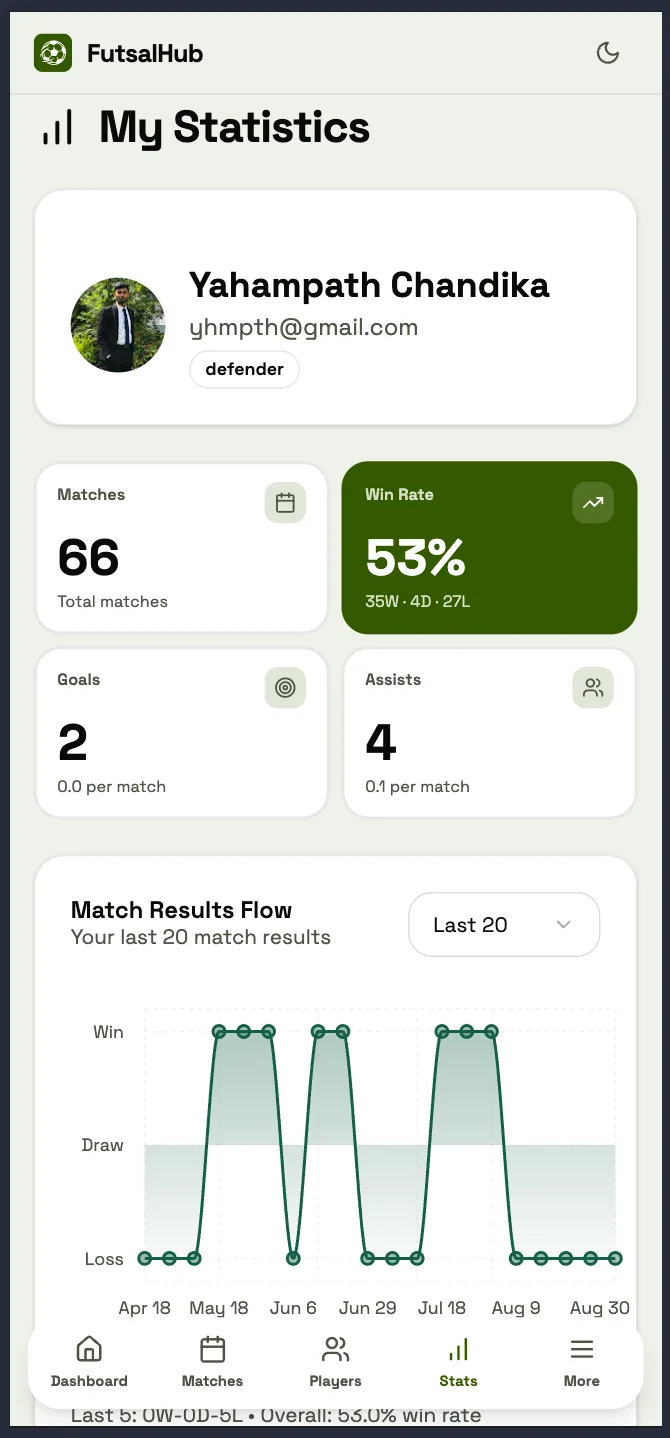
Task: Click the calendar icon in Matches card
Action: [x=285, y=503]
